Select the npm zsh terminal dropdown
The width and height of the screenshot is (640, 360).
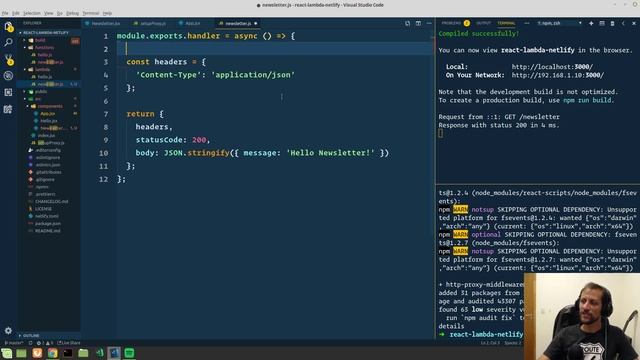click(x=559, y=23)
